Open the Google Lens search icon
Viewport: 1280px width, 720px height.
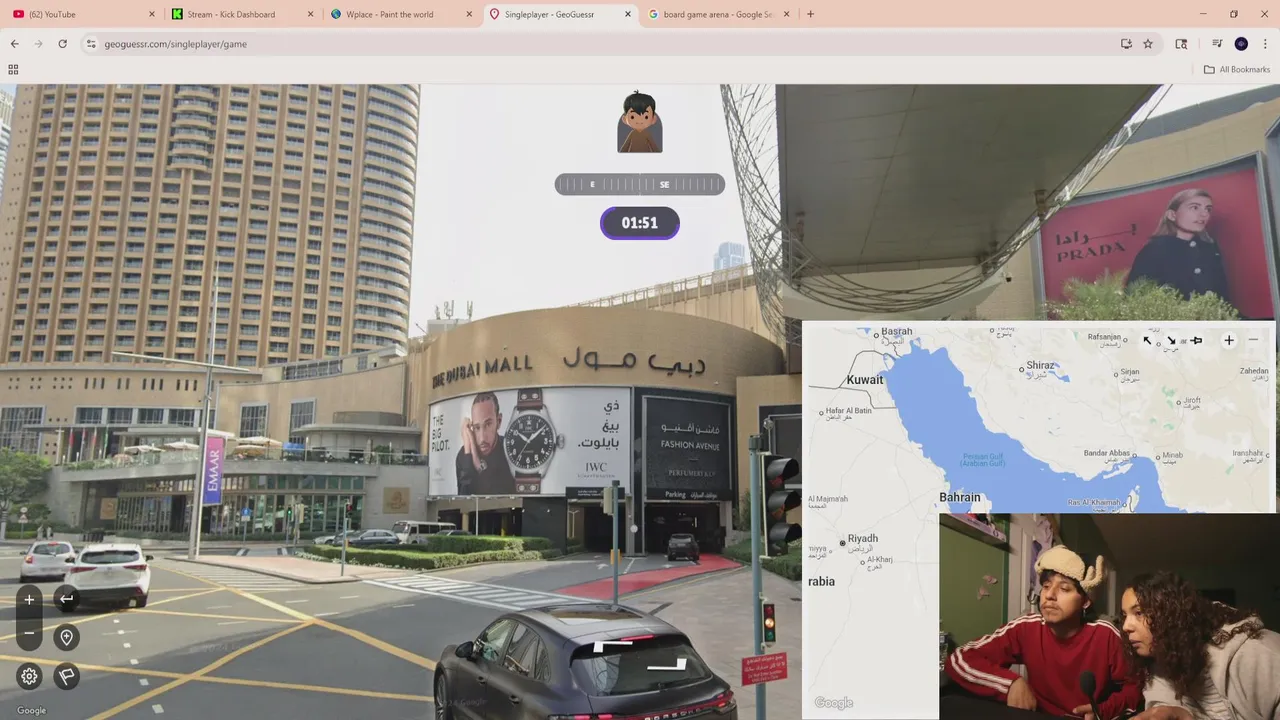[x=1181, y=44]
